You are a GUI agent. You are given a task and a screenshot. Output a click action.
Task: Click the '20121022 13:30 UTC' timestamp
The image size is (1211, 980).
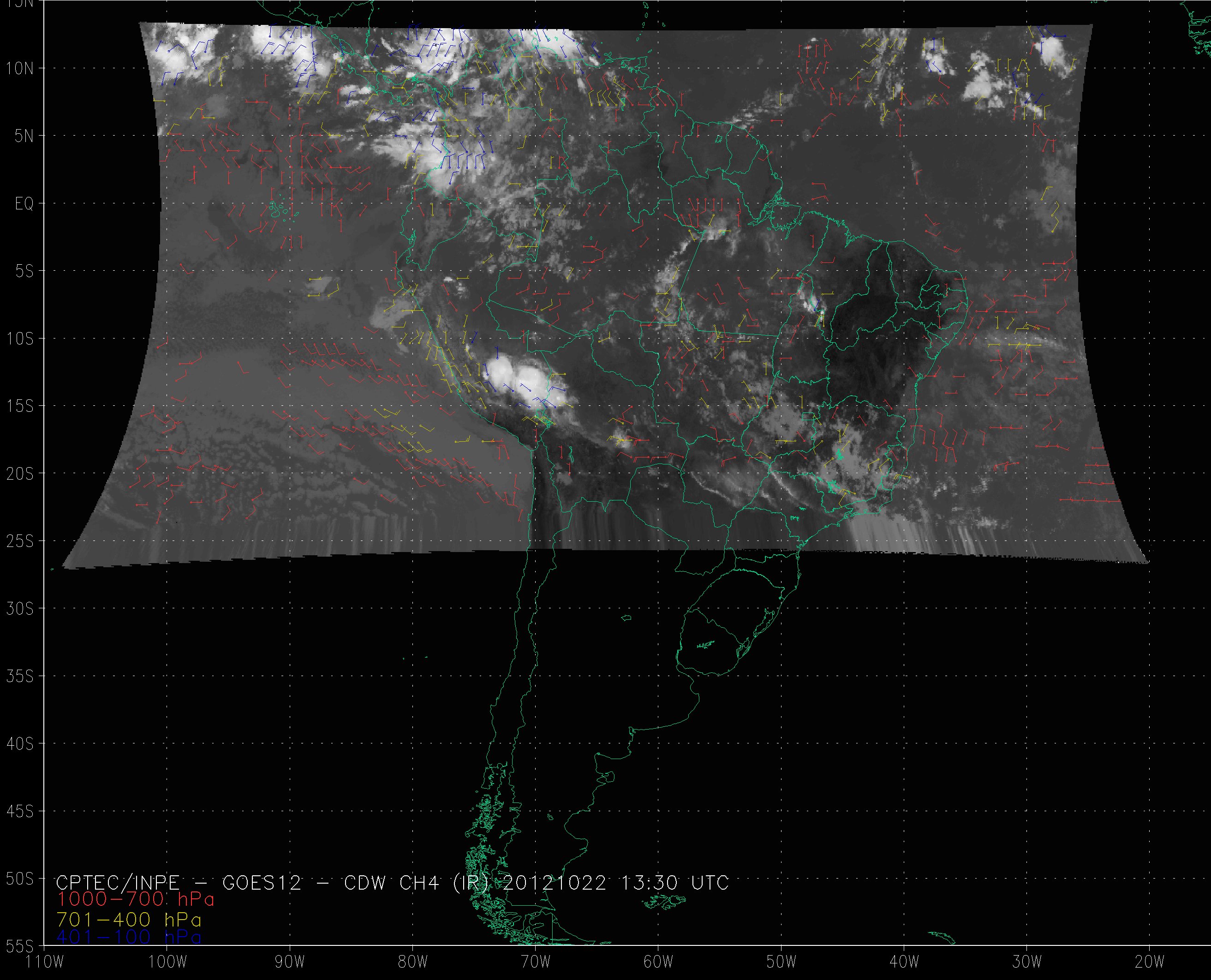[x=615, y=883]
